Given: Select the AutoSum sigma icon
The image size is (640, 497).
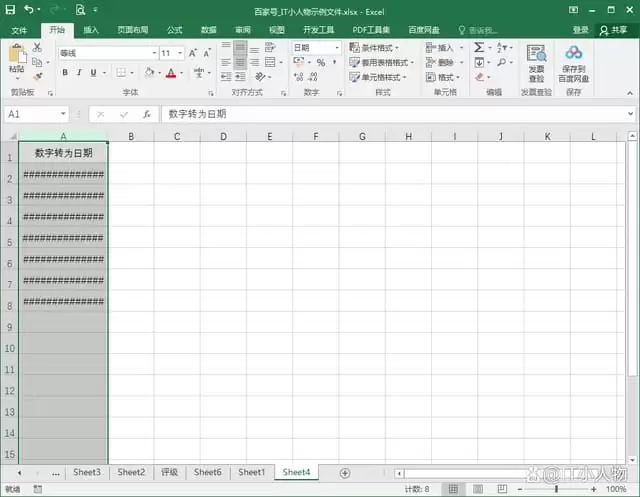Looking at the screenshot, I should tap(479, 48).
